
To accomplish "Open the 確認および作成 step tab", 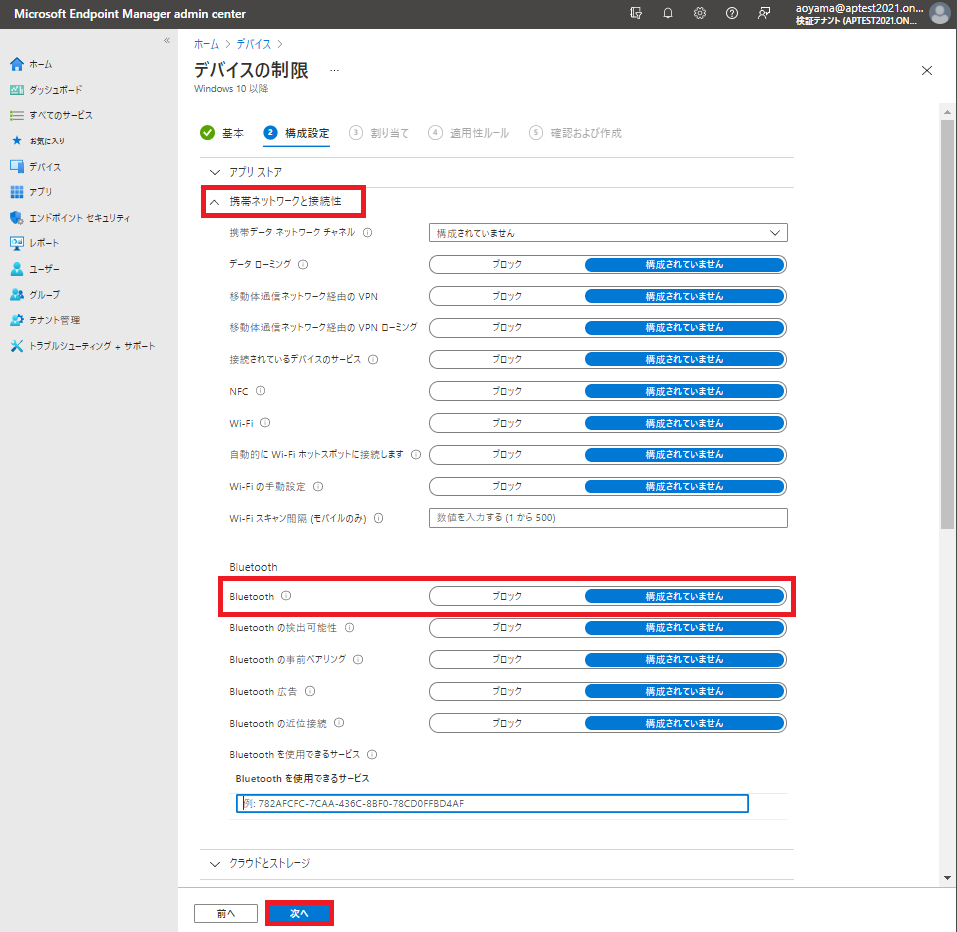I will click(576, 133).
